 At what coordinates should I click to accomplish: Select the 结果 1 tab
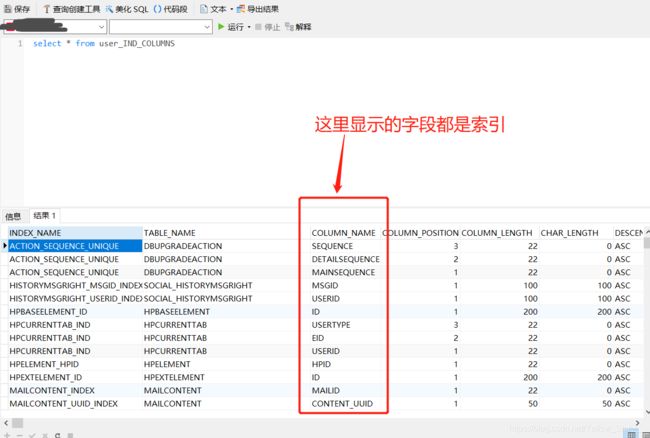(44, 215)
